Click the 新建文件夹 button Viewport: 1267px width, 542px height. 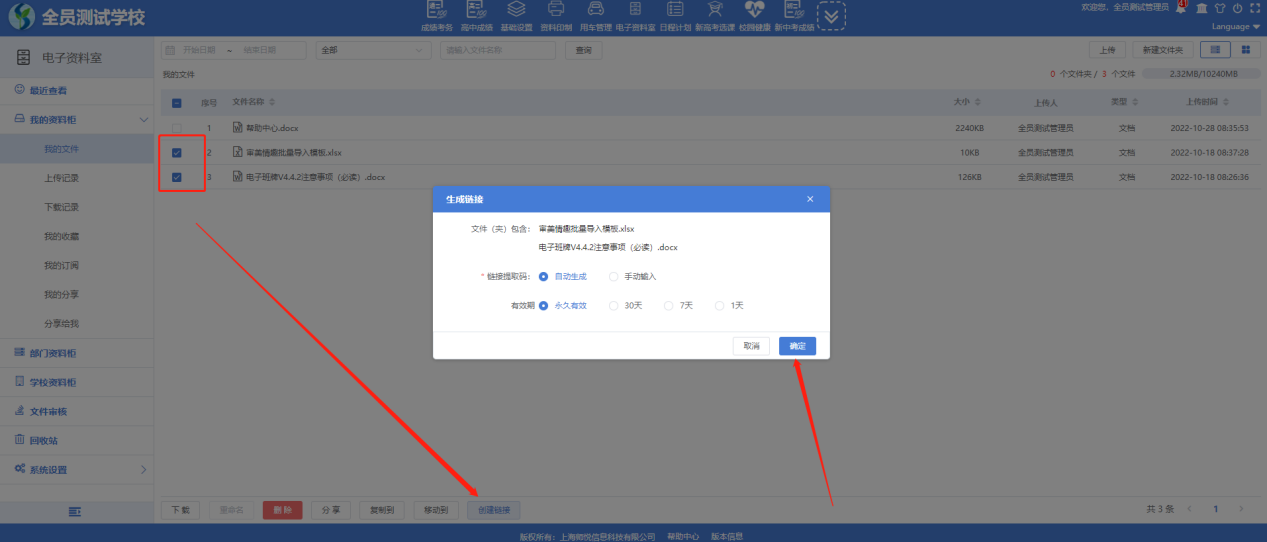tap(1162, 49)
